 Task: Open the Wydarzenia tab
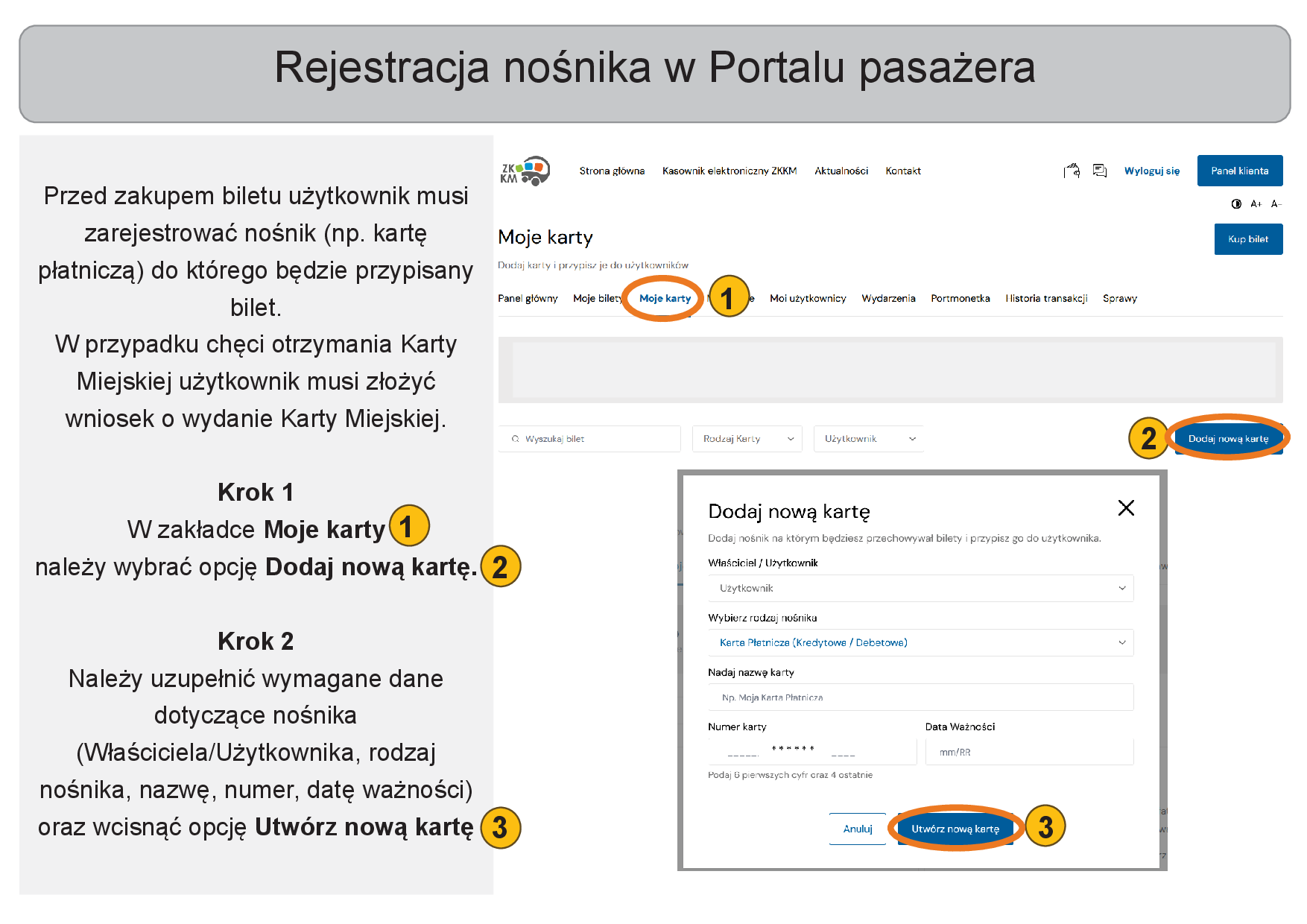pyautogui.click(x=888, y=298)
